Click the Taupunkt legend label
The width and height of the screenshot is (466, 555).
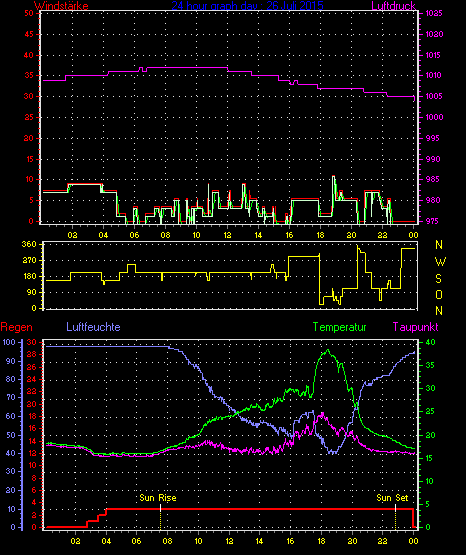(x=415, y=327)
